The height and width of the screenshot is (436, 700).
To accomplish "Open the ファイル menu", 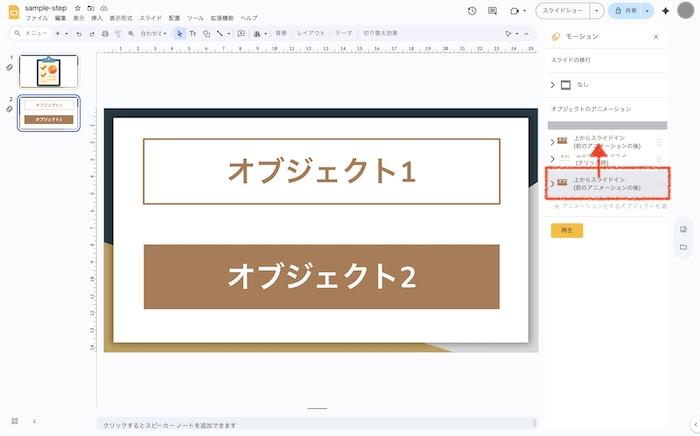I will pyautogui.click(x=36, y=18).
